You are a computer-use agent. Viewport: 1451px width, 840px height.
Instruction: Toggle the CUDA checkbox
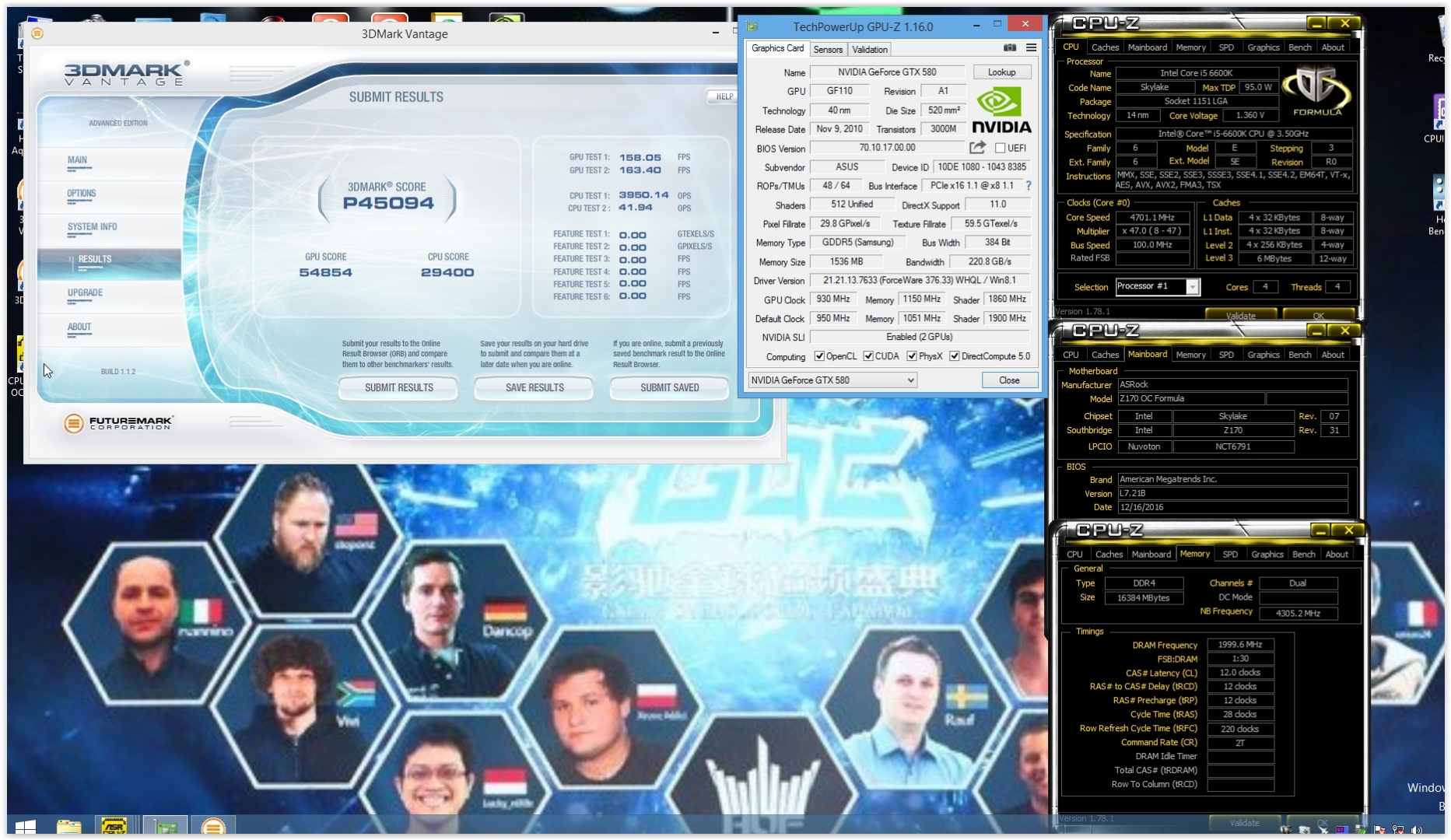tap(868, 356)
